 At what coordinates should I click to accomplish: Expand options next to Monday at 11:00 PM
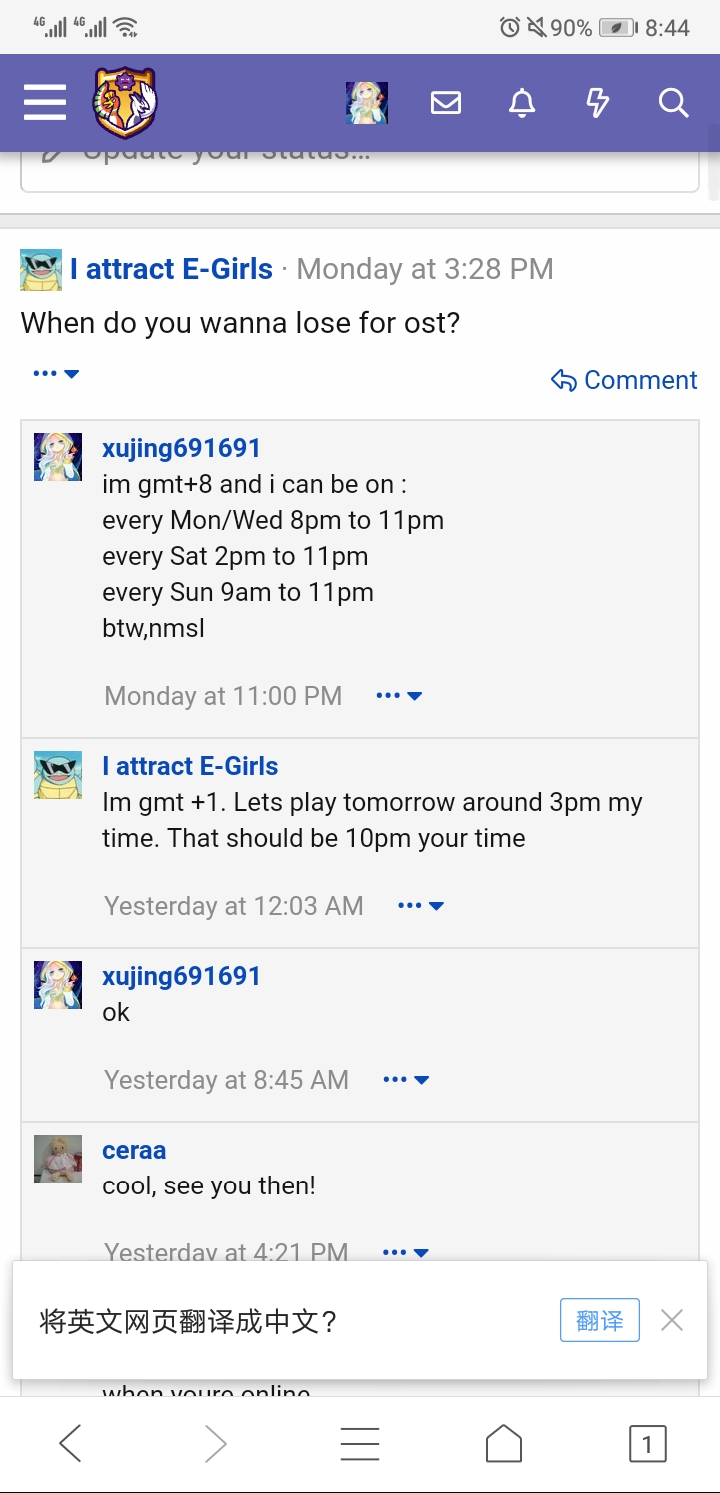click(399, 696)
